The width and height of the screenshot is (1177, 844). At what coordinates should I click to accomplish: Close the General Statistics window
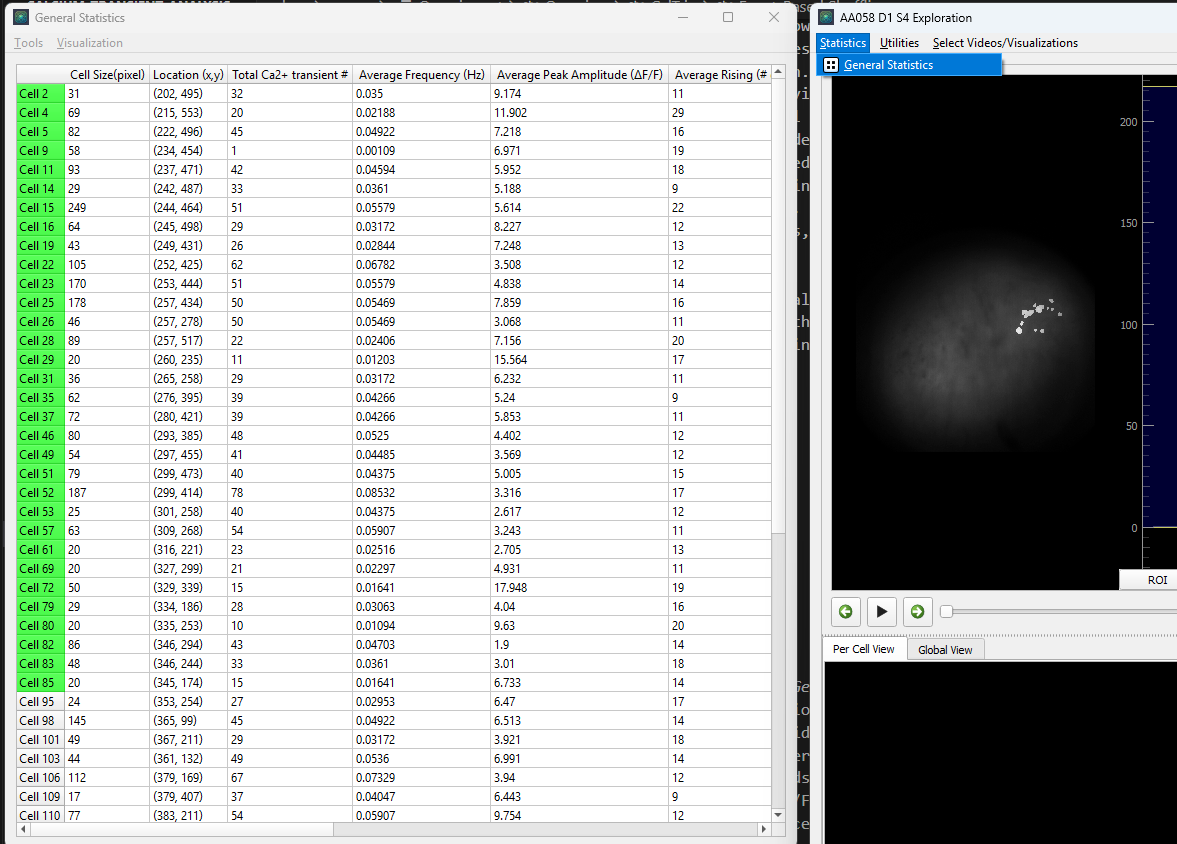pyautogui.click(x=774, y=17)
